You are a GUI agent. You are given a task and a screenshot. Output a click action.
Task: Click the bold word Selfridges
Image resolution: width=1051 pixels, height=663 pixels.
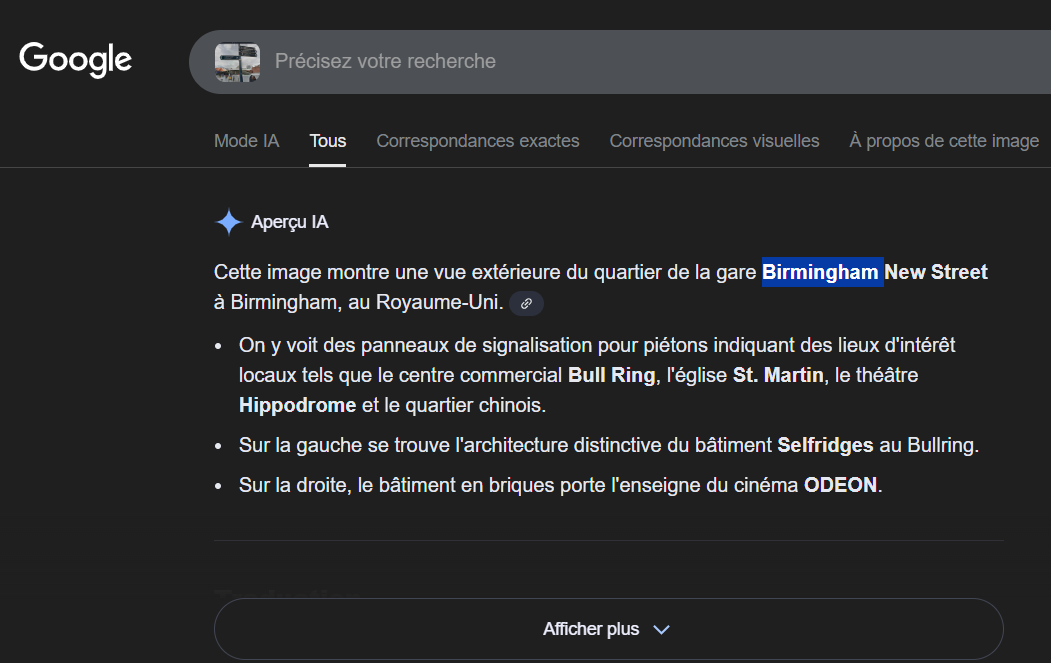(x=825, y=445)
